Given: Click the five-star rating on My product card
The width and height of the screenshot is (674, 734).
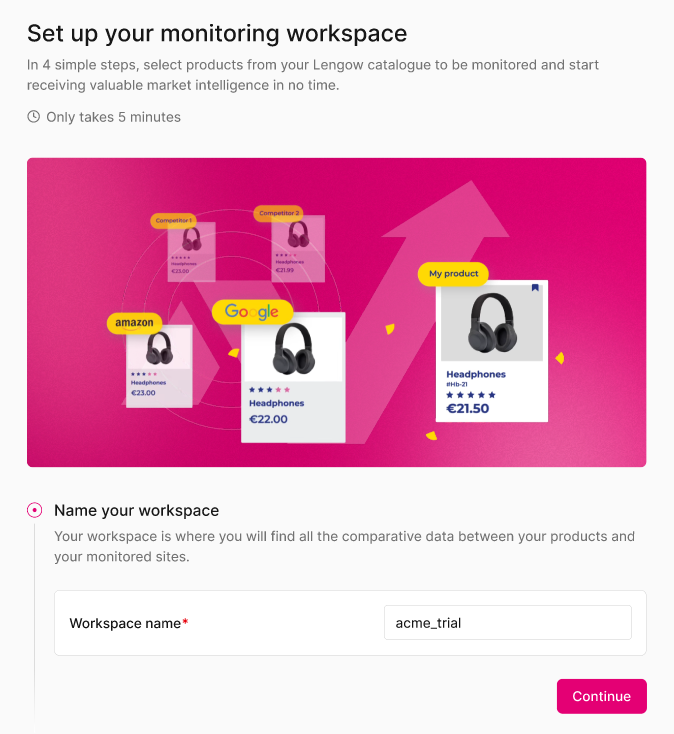Looking at the screenshot, I should coord(471,395).
